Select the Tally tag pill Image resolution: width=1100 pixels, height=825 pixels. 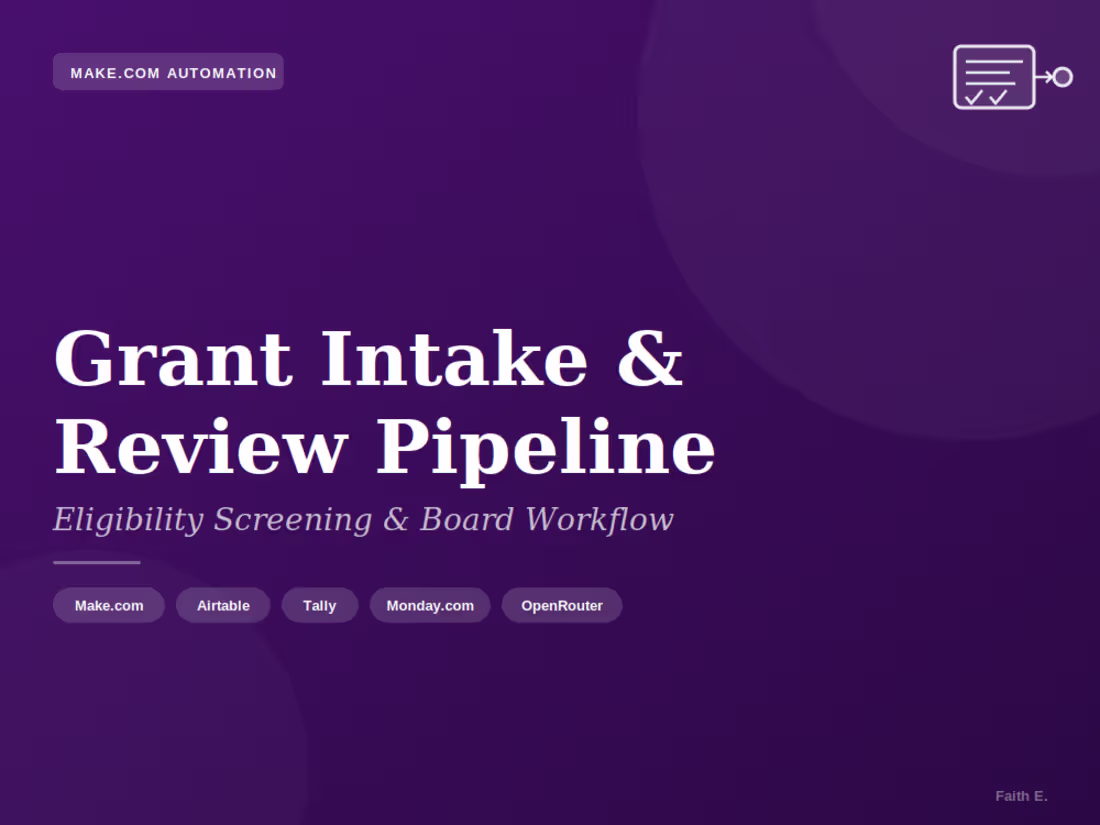[x=320, y=605]
